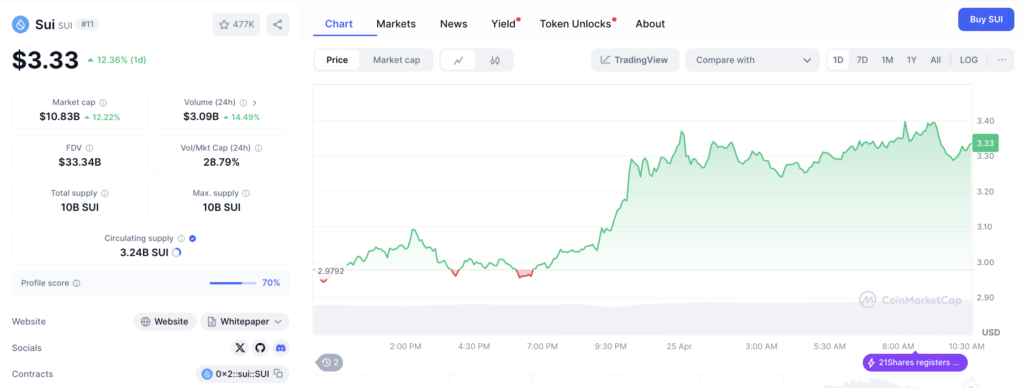Open the GitHub social link
The height and width of the screenshot is (388, 1024).
tap(261, 348)
